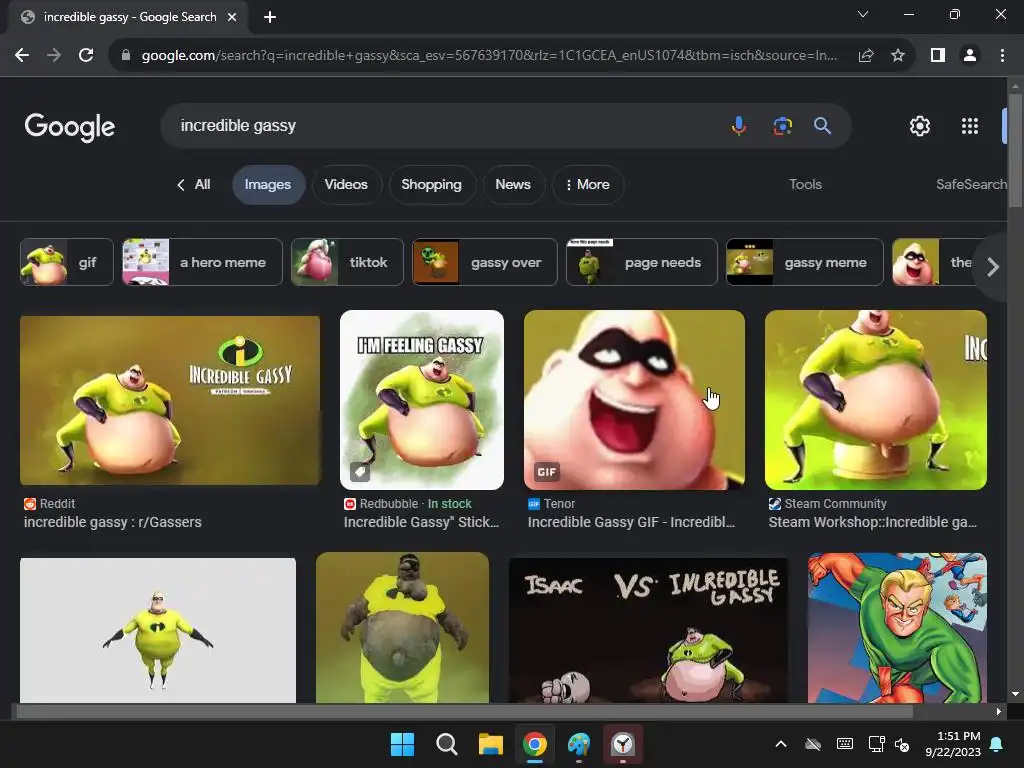Open Windows taskbar search
Viewport: 1024px width, 768px height.
tap(447, 744)
